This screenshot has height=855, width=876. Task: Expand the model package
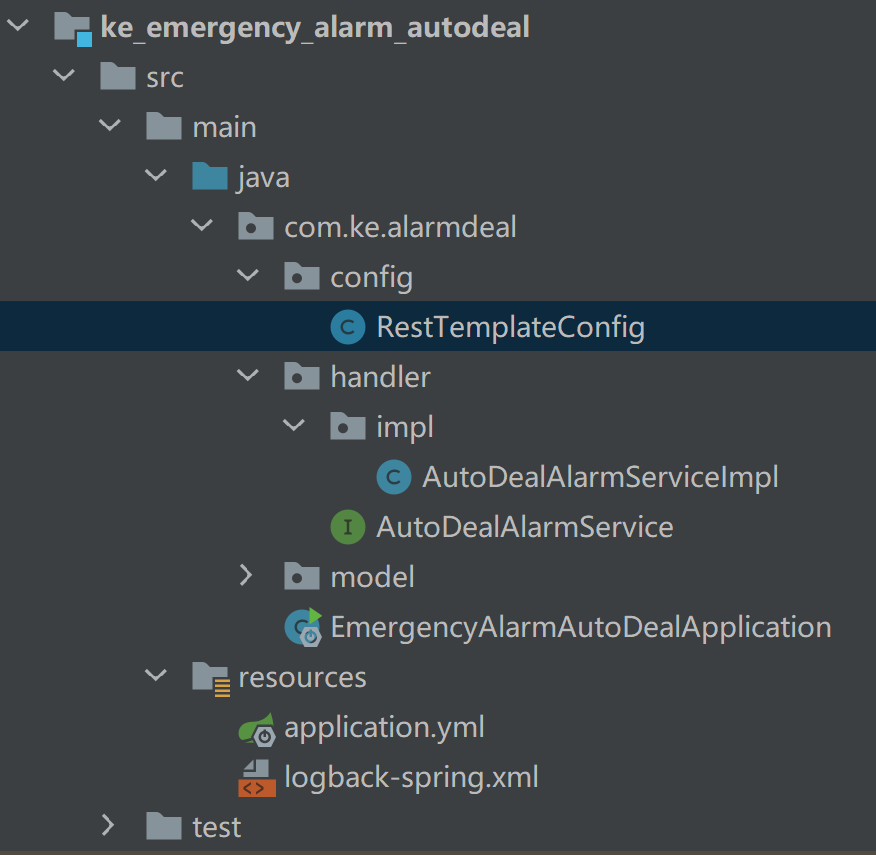pos(248,576)
